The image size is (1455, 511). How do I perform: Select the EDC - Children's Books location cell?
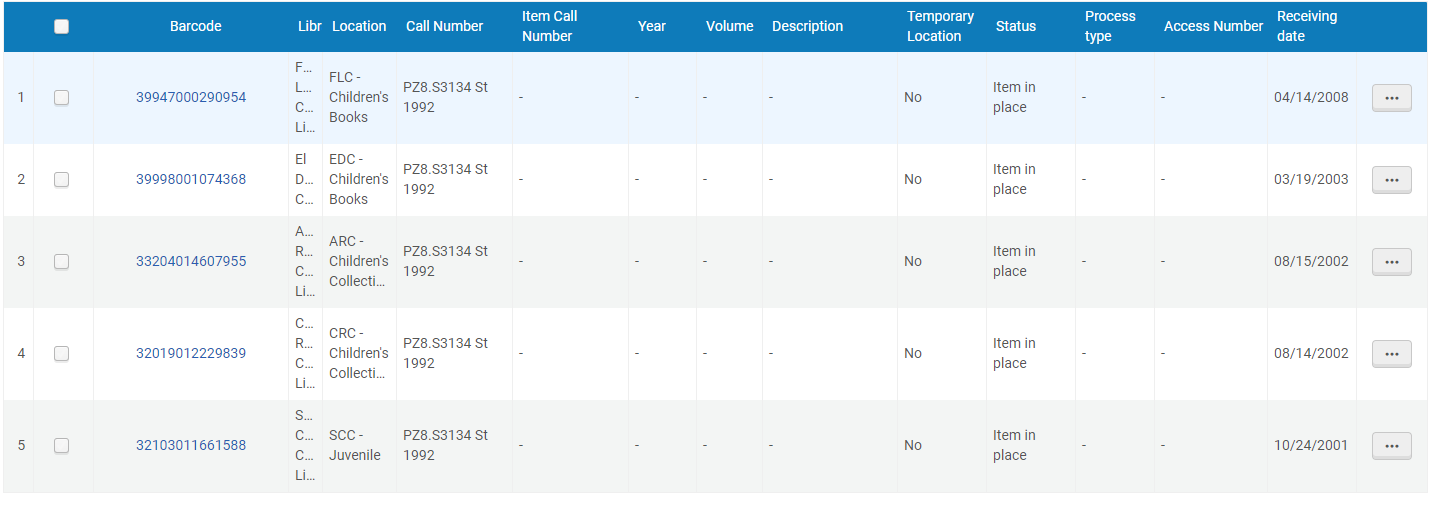(x=359, y=180)
